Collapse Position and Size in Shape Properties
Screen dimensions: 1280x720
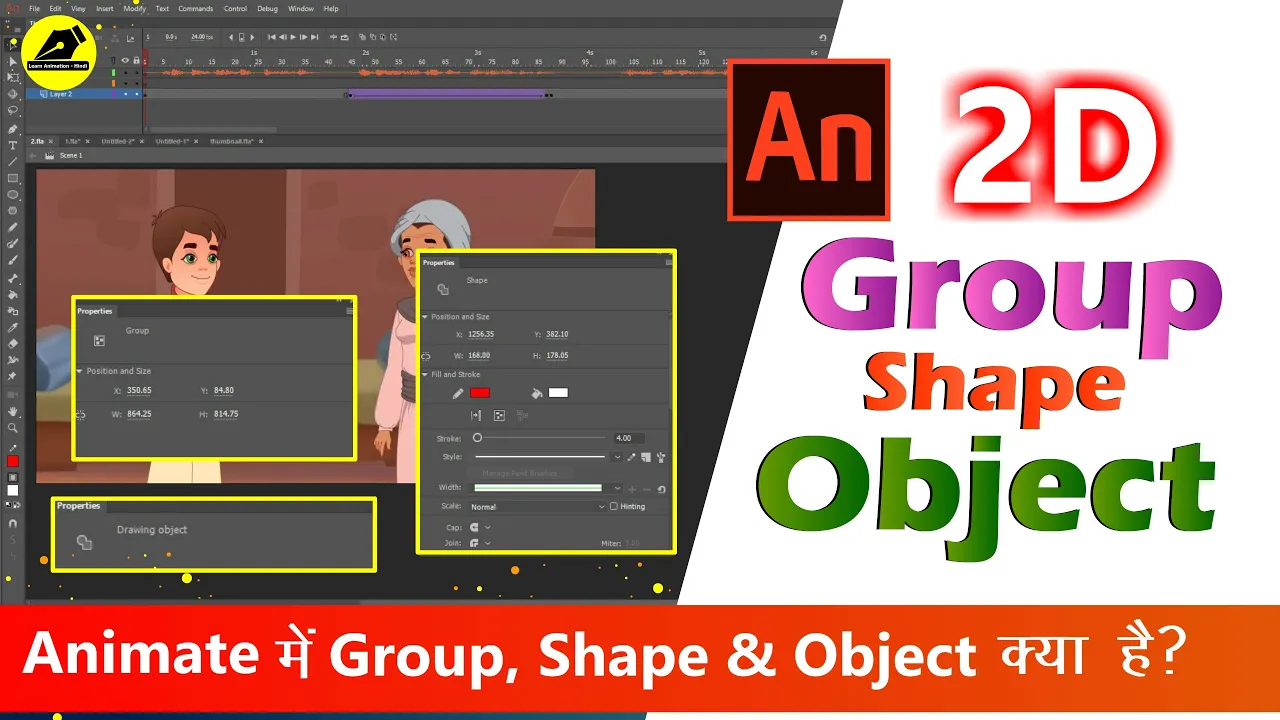[425, 317]
